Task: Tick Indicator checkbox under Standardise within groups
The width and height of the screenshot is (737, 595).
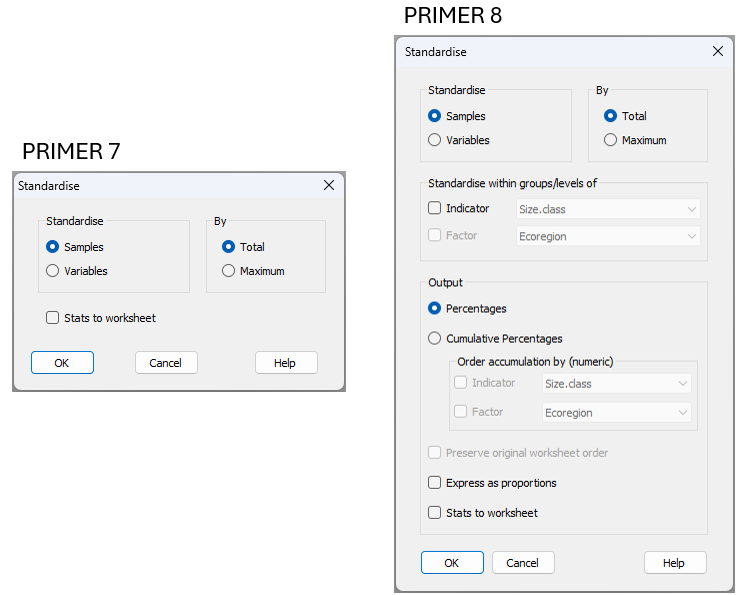Action: point(435,208)
